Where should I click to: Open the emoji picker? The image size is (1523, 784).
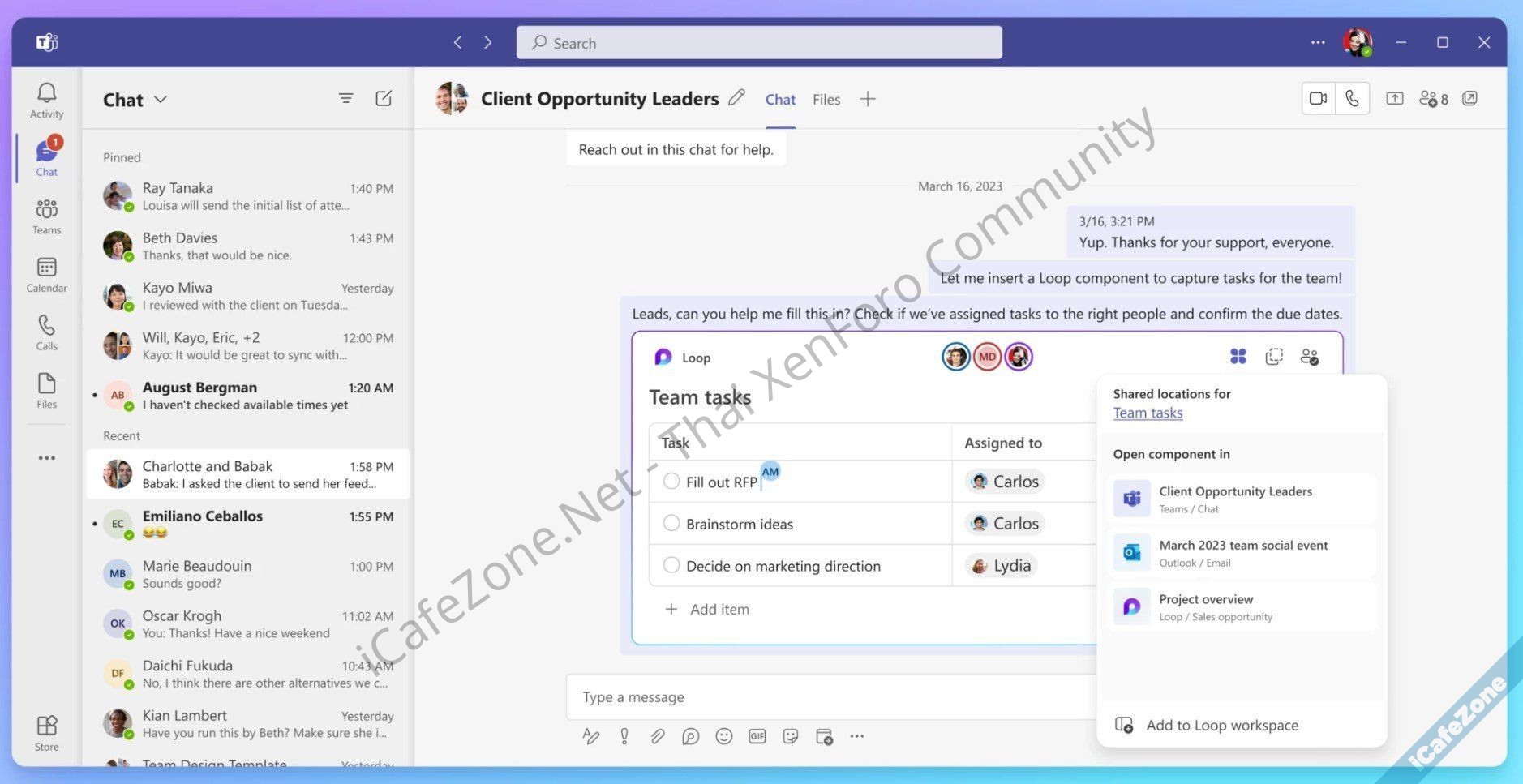tap(723, 736)
